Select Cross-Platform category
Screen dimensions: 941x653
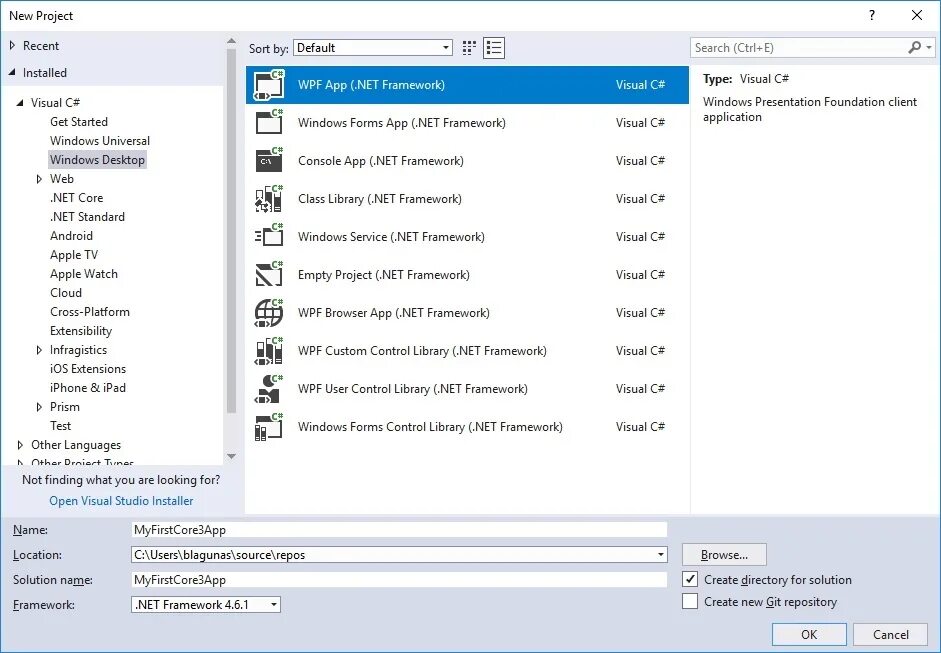tap(89, 312)
